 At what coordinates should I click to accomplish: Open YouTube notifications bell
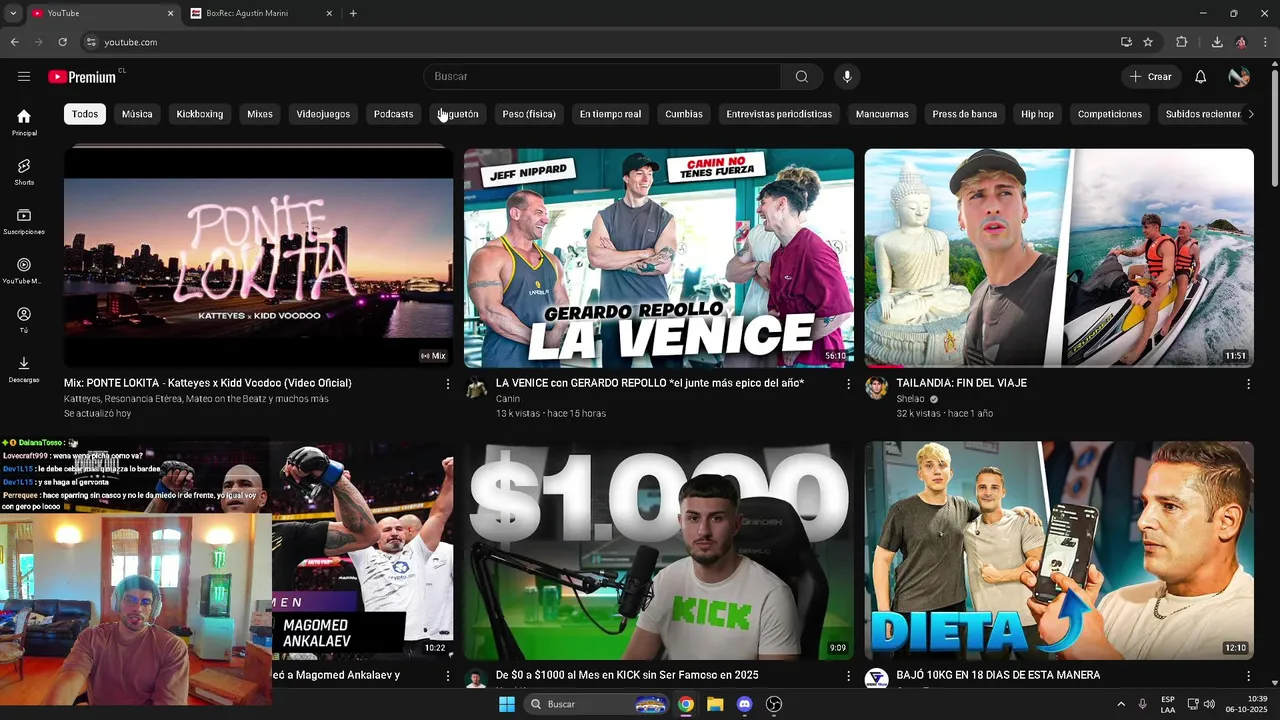pyautogui.click(x=1201, y=76)
